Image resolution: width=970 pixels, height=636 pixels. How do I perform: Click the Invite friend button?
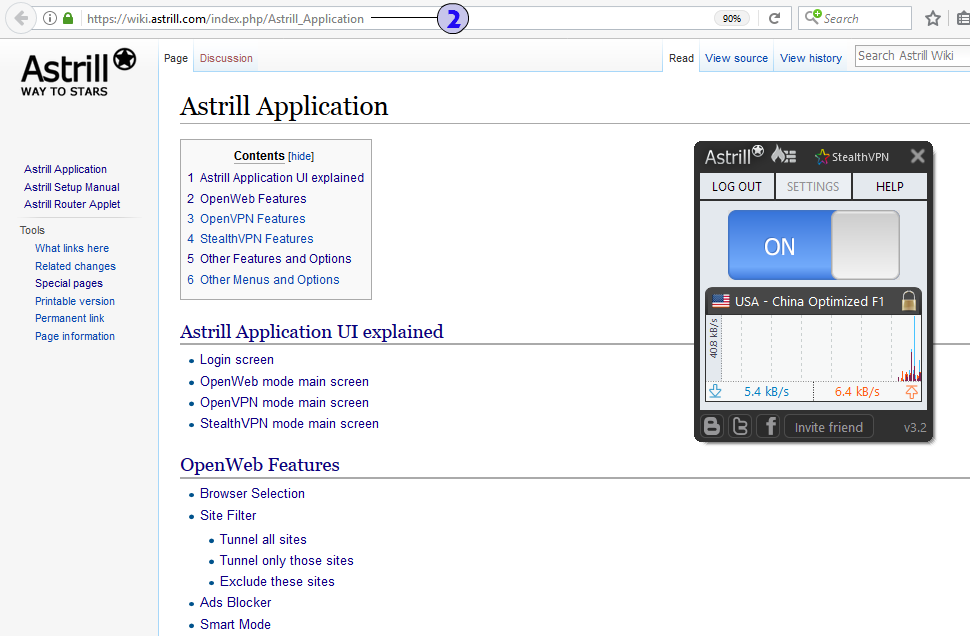coord(828,427)
